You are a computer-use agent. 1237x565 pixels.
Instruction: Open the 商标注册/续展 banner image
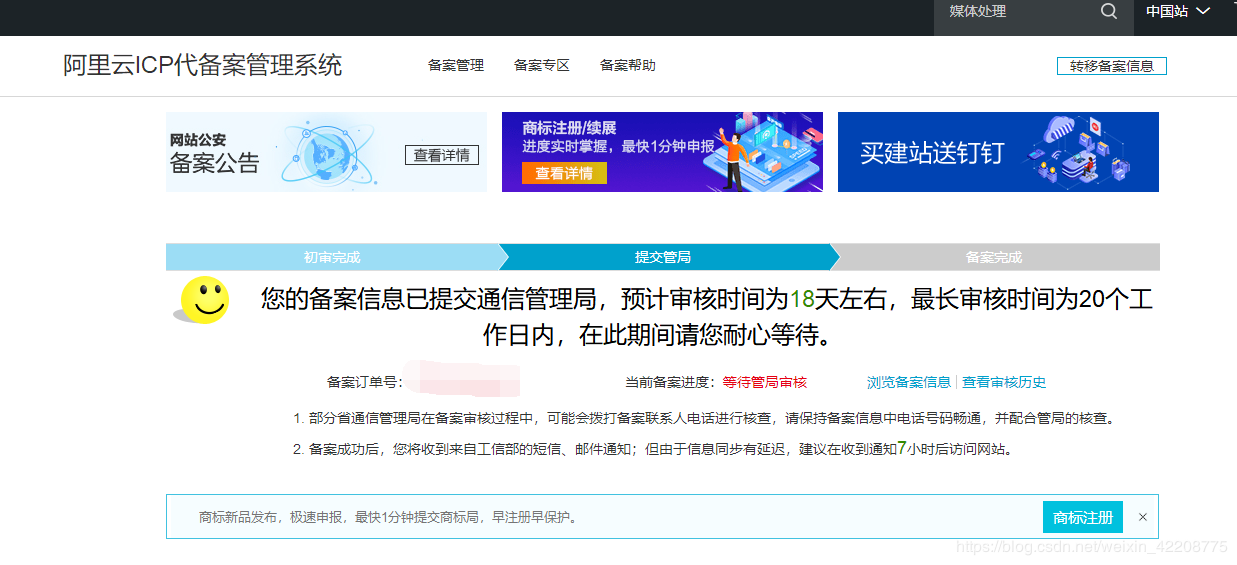662,152
